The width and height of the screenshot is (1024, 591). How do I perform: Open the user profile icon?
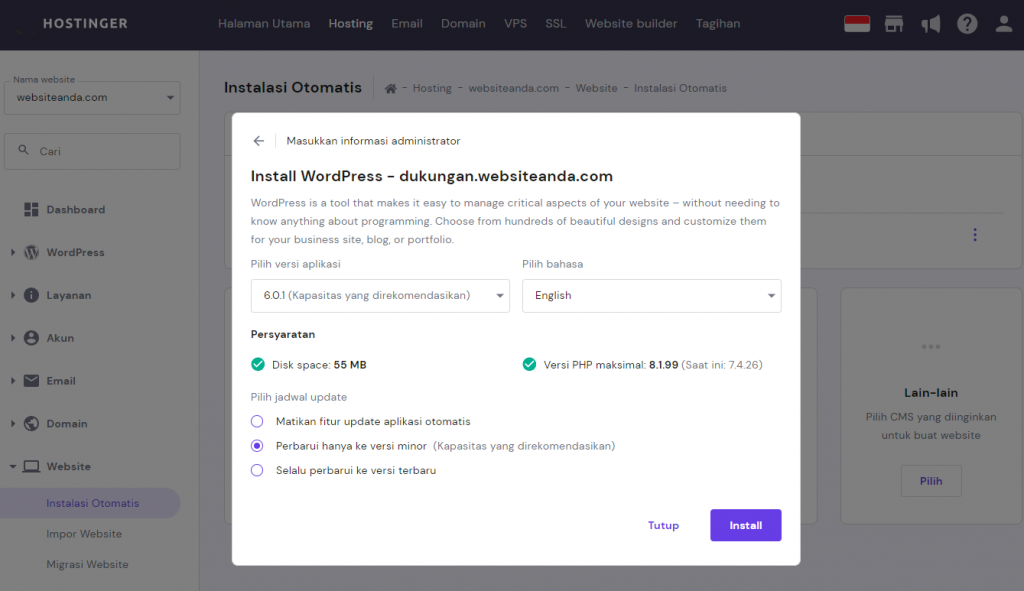1003,23
